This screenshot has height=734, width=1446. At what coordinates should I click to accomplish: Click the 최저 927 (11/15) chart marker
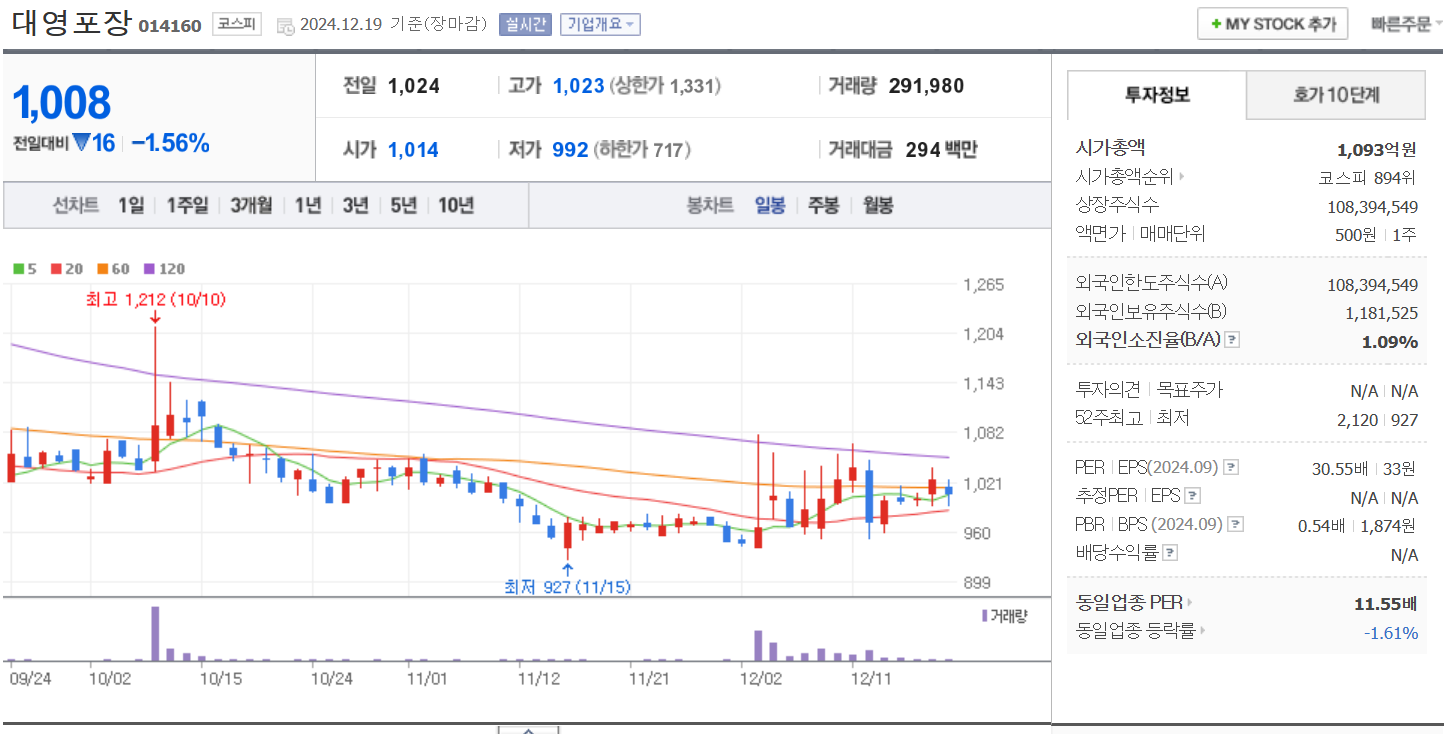567,588
